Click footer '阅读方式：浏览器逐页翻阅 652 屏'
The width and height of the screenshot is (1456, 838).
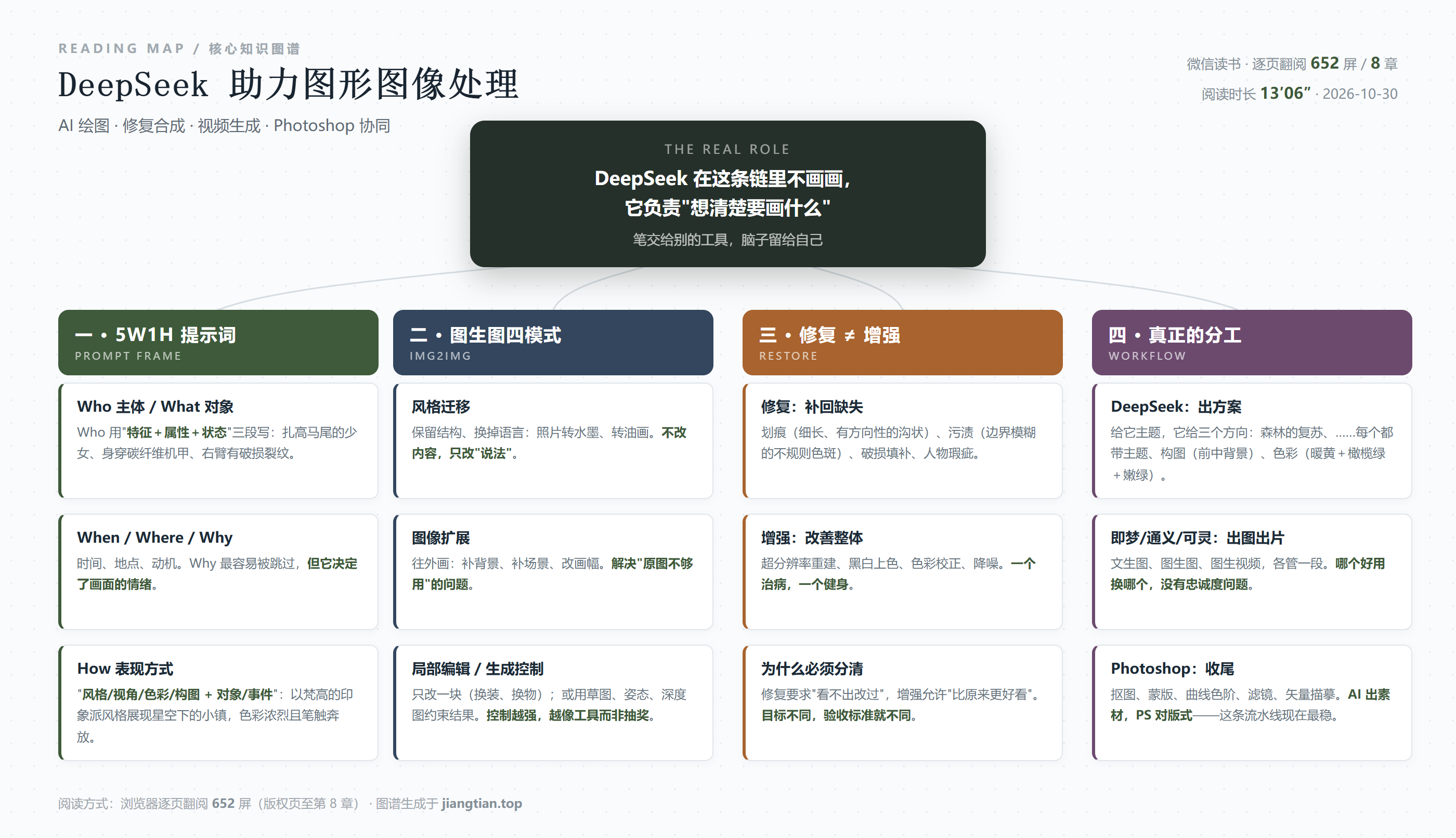point(154,804)
